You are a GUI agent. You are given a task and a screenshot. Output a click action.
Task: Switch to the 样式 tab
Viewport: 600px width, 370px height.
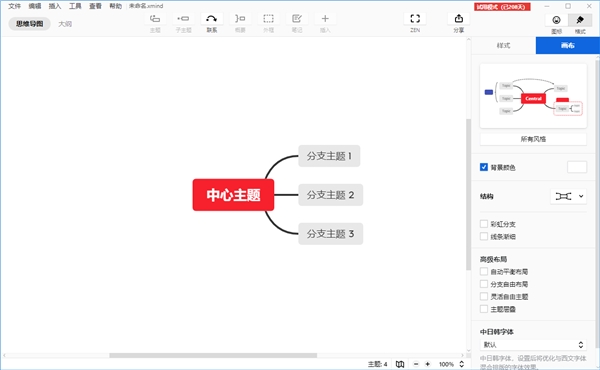[504, 46]
